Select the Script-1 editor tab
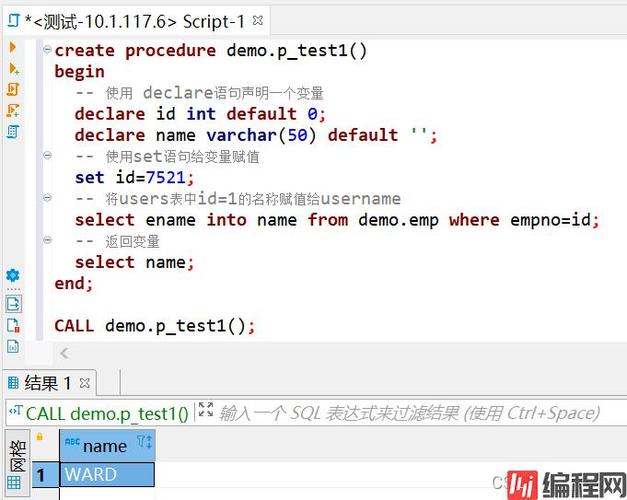The width and height of the screenshot is (627, 500). tap(136, 21)
